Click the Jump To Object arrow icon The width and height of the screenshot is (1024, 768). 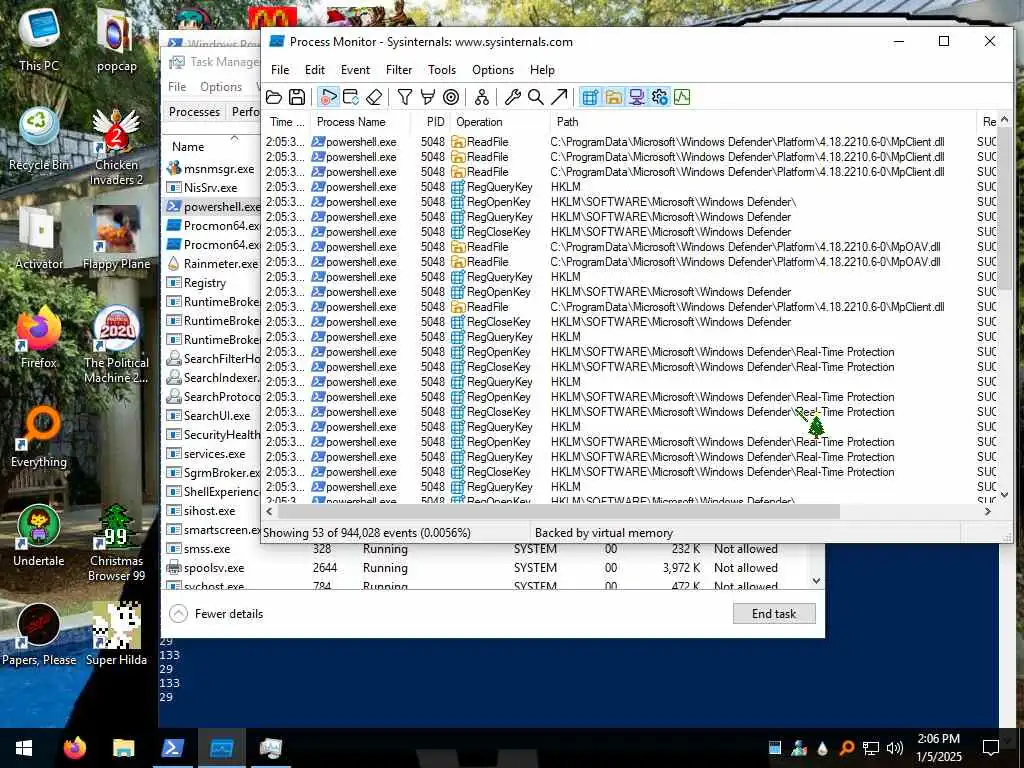(x=558, y=97)
